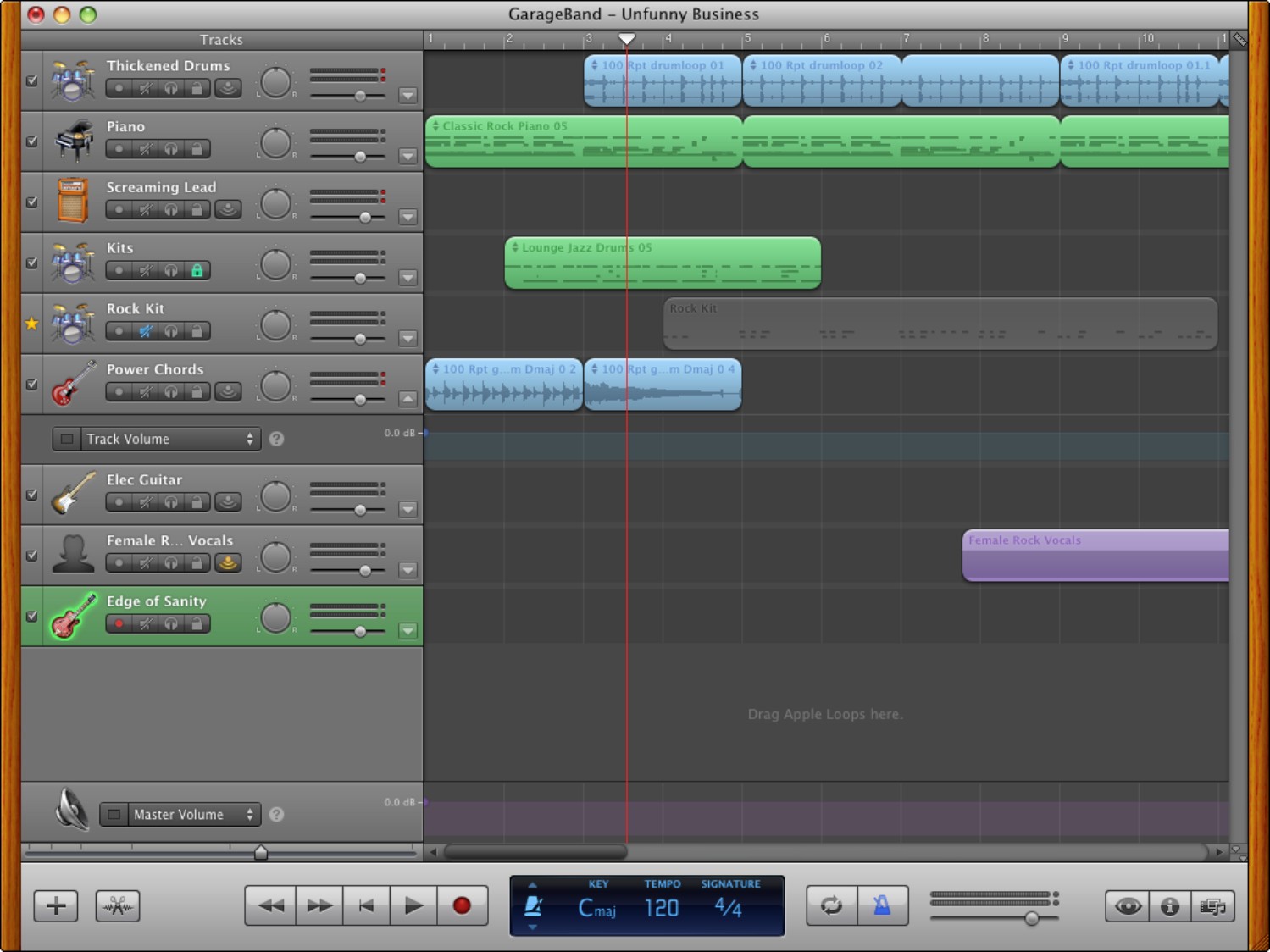Viewport: 1270px width, 952px height.
Task: Uncheck the Thickened Drums track checkbox
Action: (x=31, y=80)
